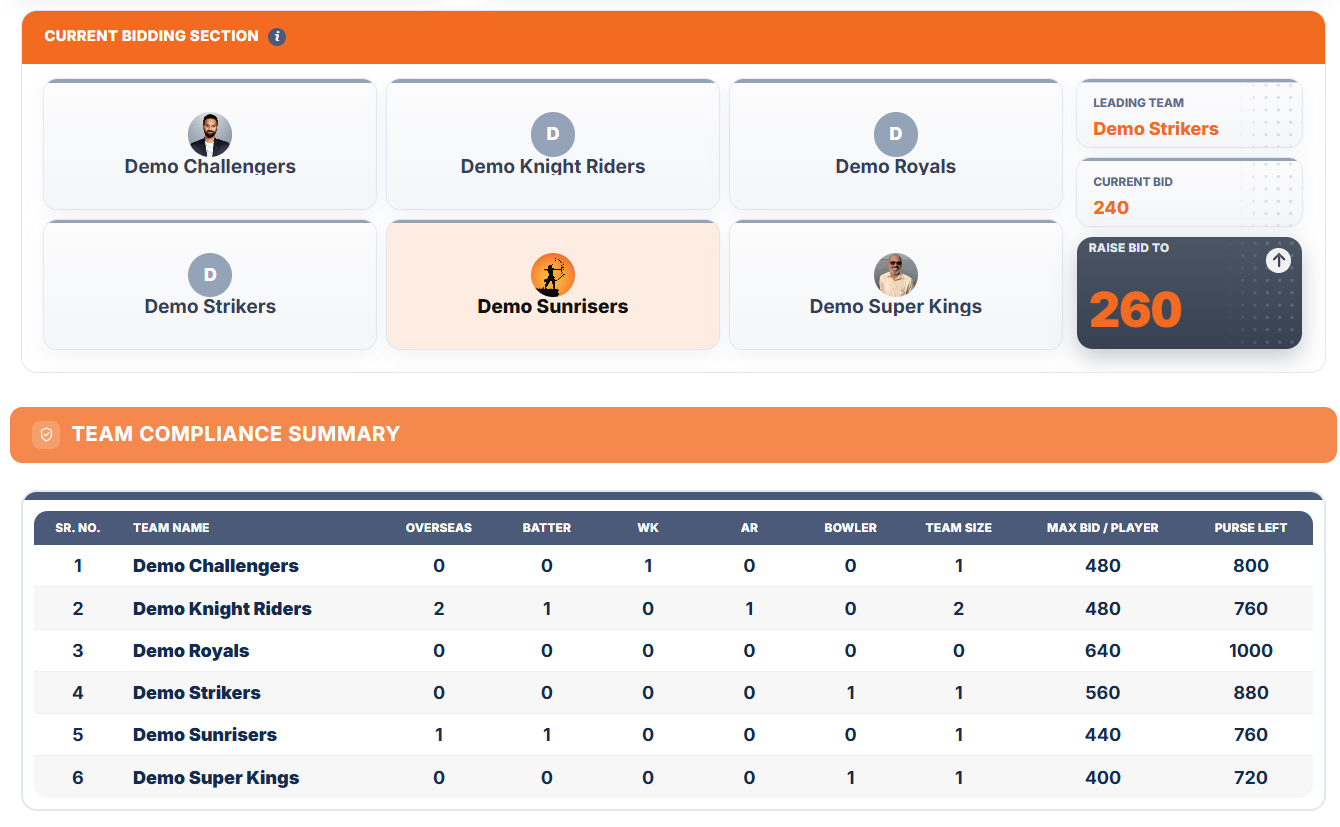Click the Leading Team card showing Demo Strikers

coord(1189,114)
